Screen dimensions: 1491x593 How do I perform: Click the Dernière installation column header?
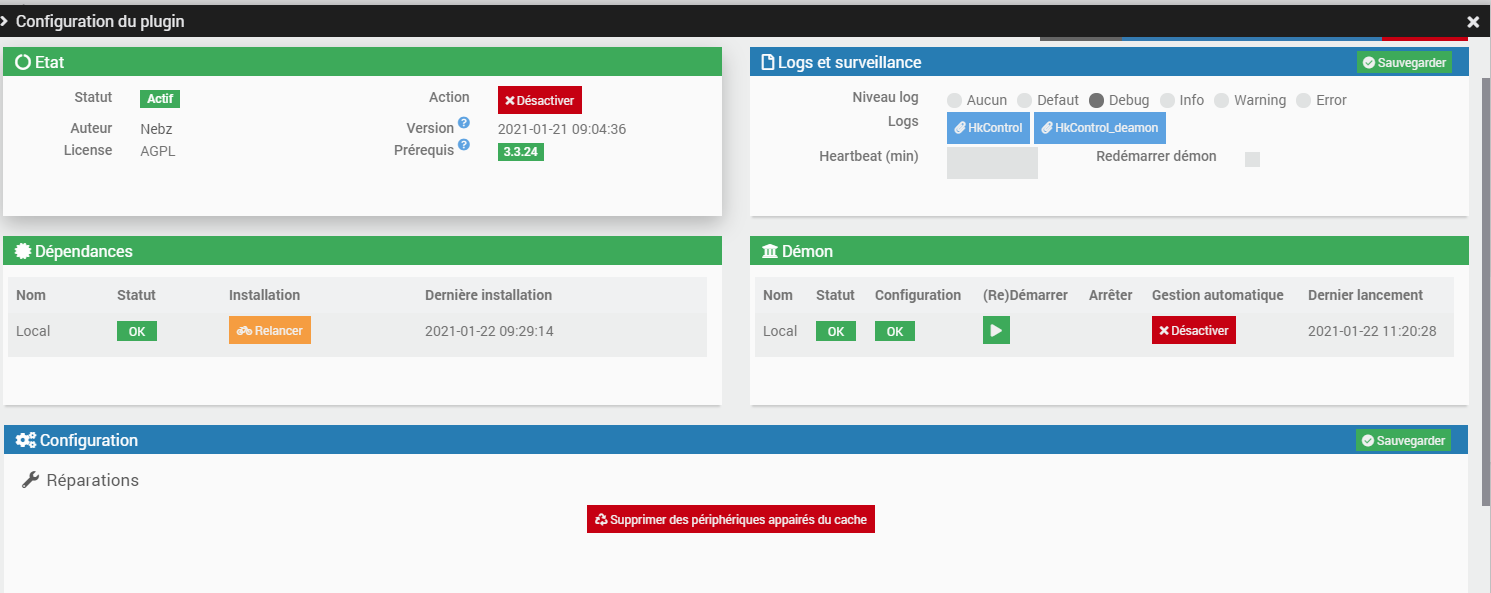pyautogui.click(x=488, y=295)
